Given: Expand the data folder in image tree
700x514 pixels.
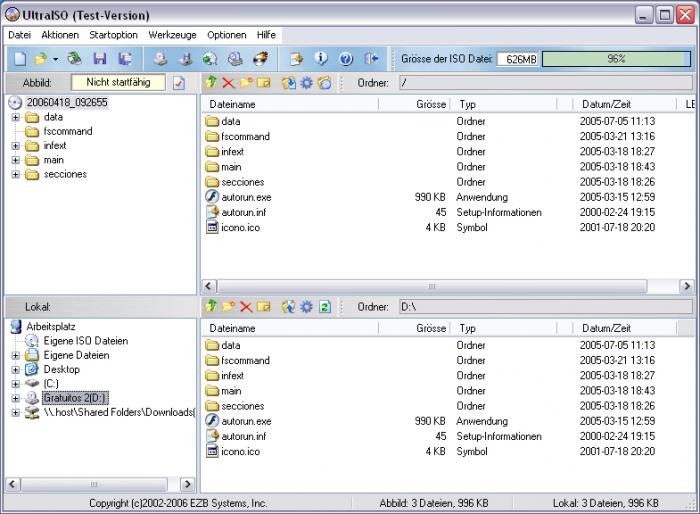Looking at the screenshot, I should (x=16, y=117).
